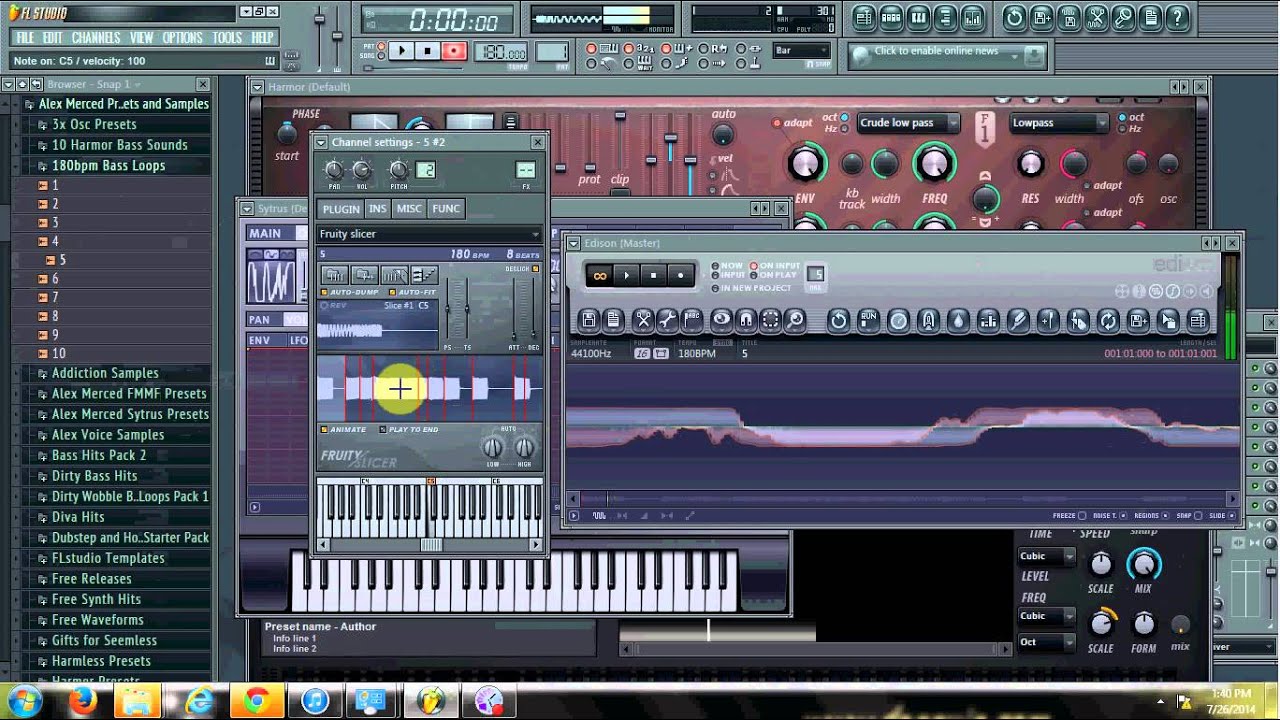Open the Bar snap dropdown

click(x=801, y=50)
